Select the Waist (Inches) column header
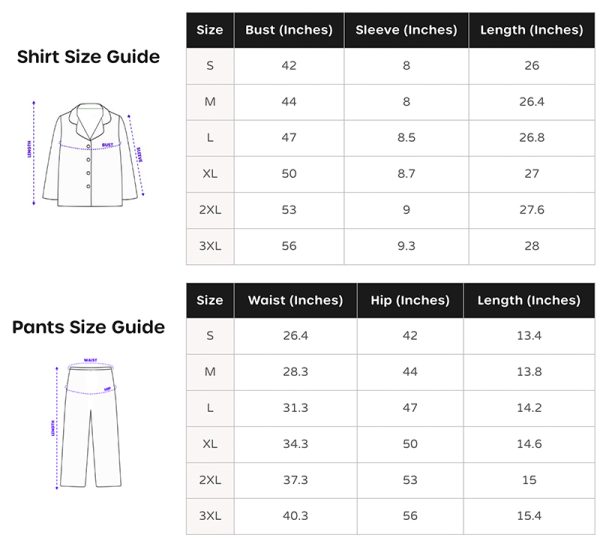The image size is (600, 550). 295,300
